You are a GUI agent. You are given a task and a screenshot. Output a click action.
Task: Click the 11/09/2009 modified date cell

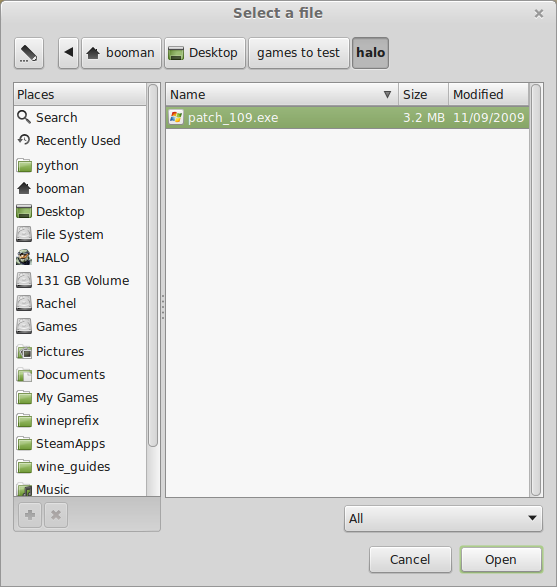coord(488,118)
